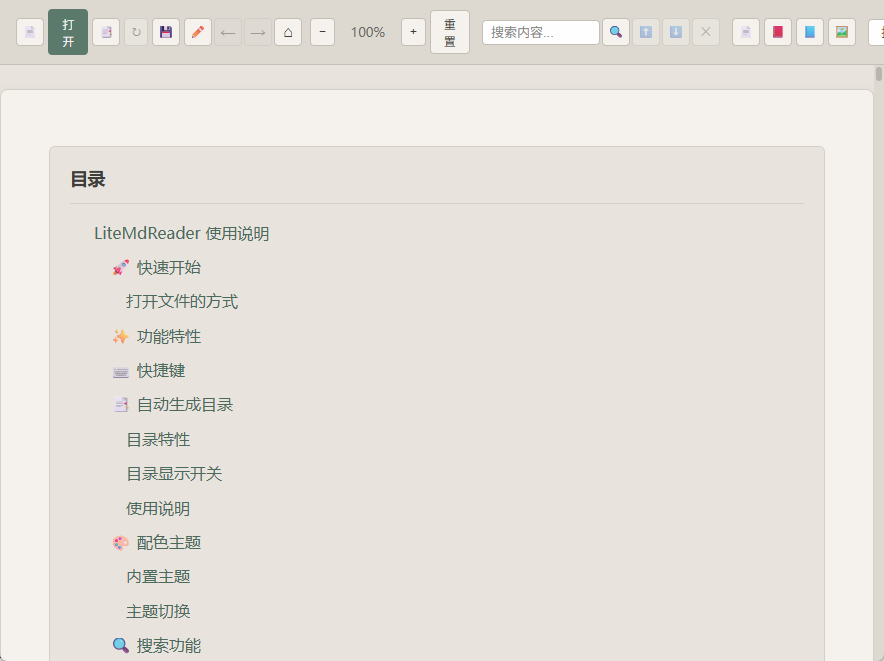Screen dimensions: 884x661
Task: Open 主题切换 subsection link
Action: pyautogui.click(x=158, y=611)
